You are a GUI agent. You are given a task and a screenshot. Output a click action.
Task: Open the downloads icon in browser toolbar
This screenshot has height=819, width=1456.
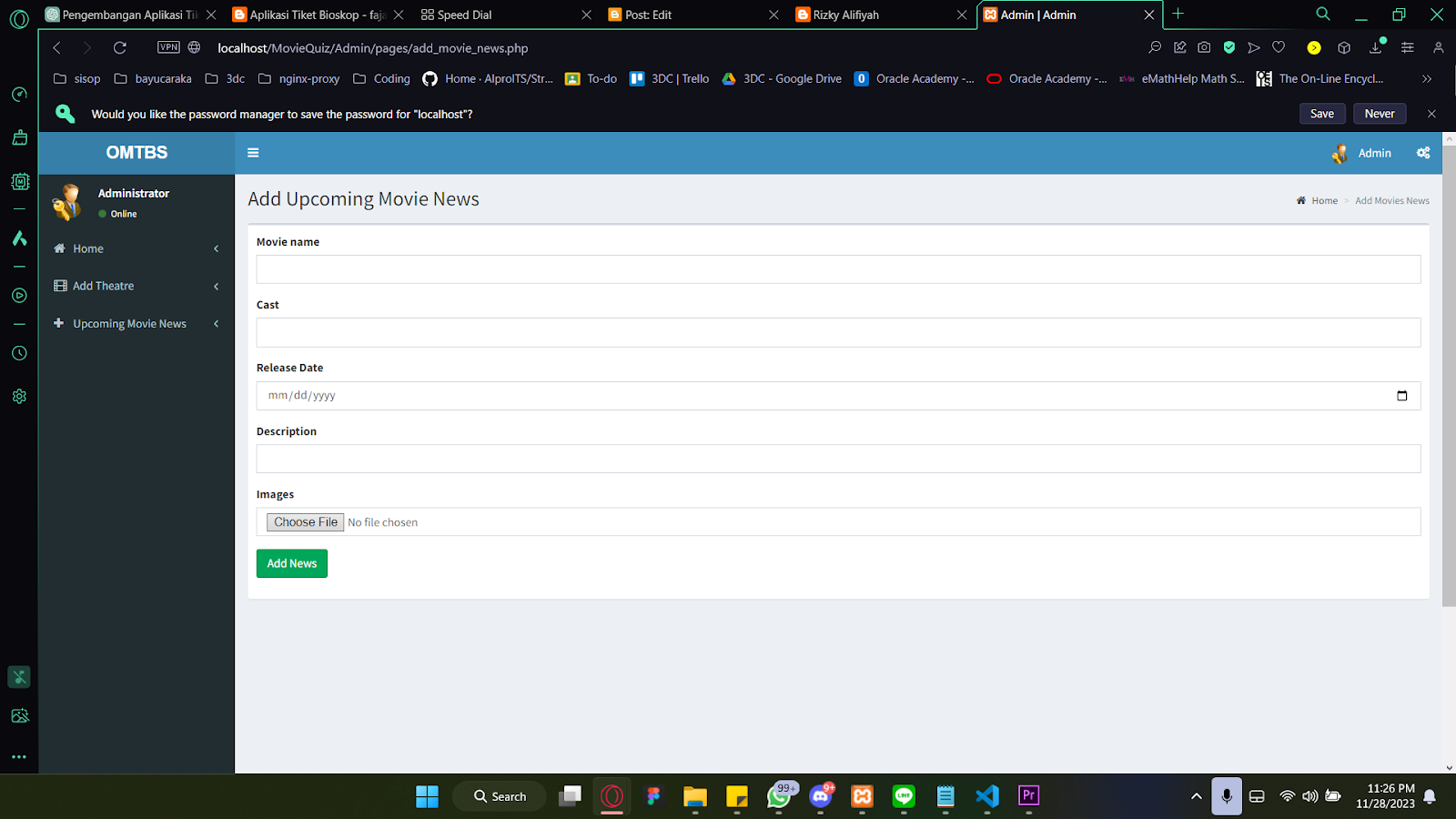click(1376, 47)
